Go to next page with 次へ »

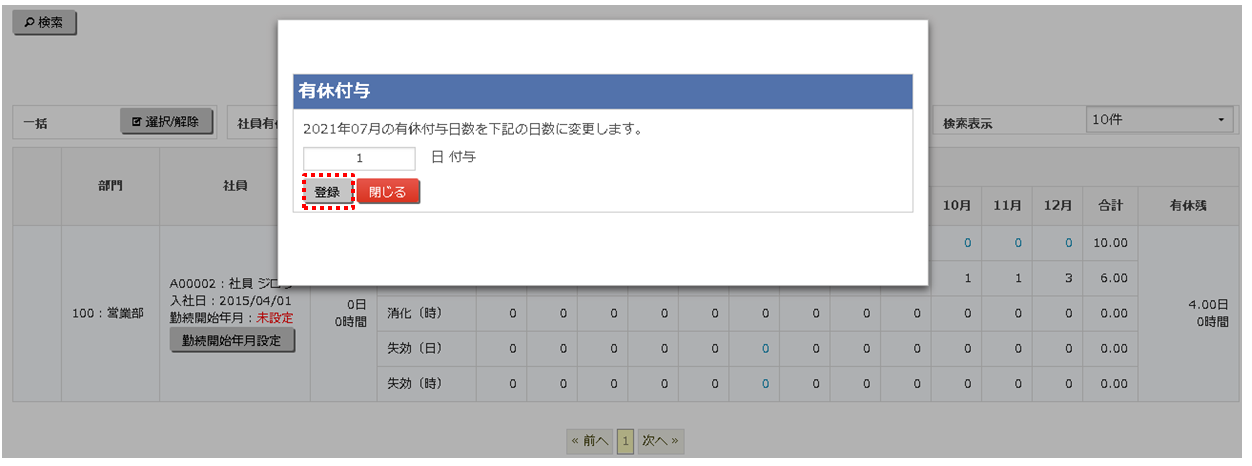click(x=660, y=440)
